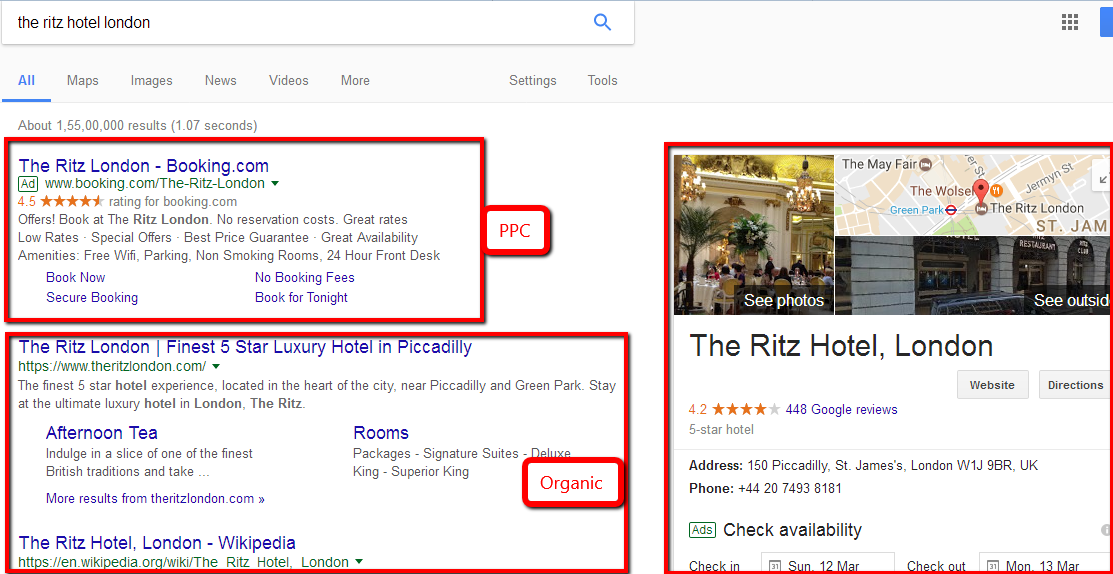The image size is (1113, 574).
Task: Switch to the Images search tab
Action: click(151, 81)
